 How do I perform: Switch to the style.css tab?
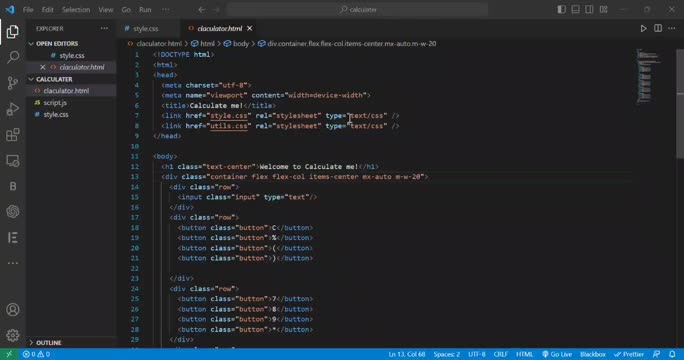pyautogui.click(x=146, y=28)
